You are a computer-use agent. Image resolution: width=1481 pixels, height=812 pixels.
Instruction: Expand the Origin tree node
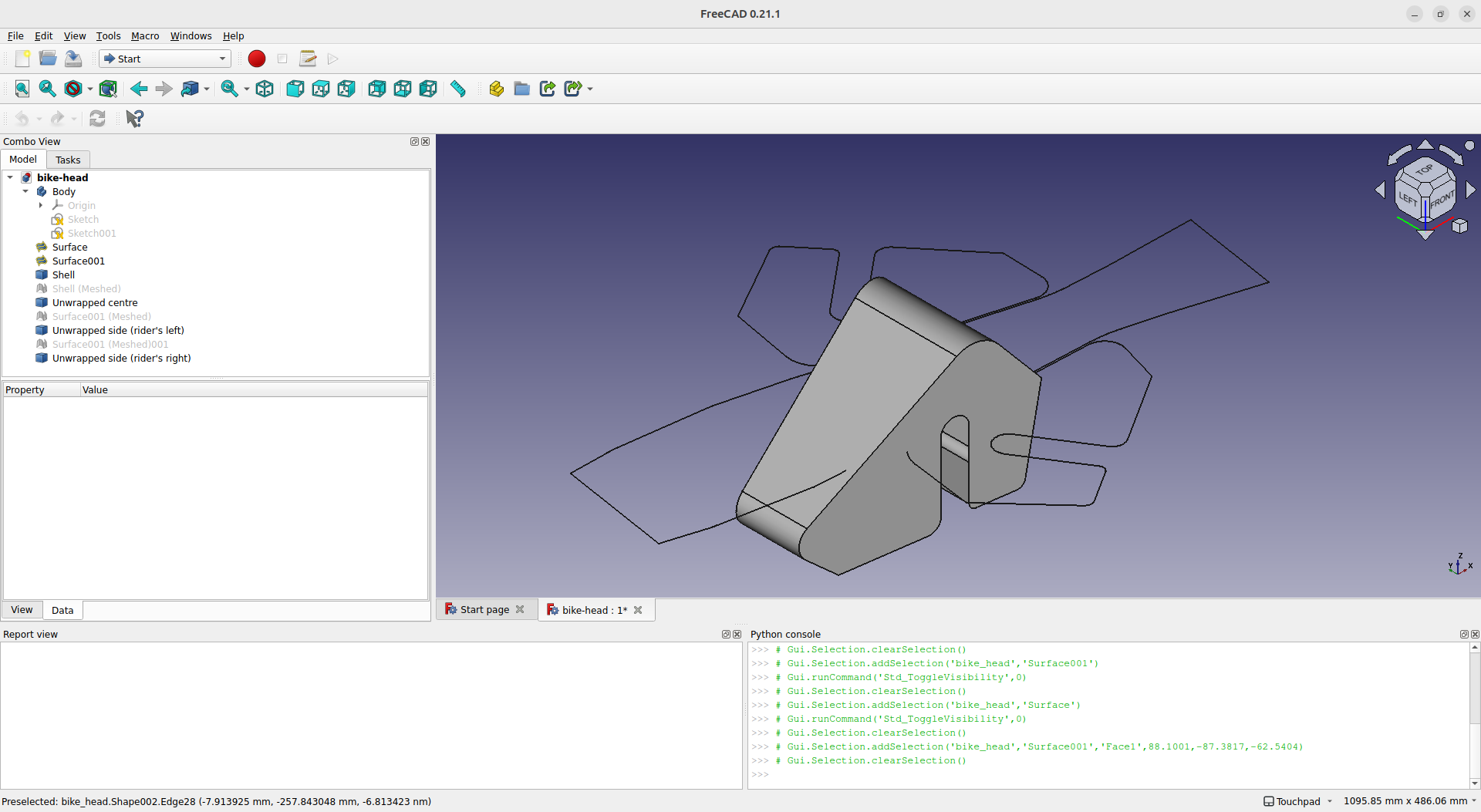(x=41, y=205)
